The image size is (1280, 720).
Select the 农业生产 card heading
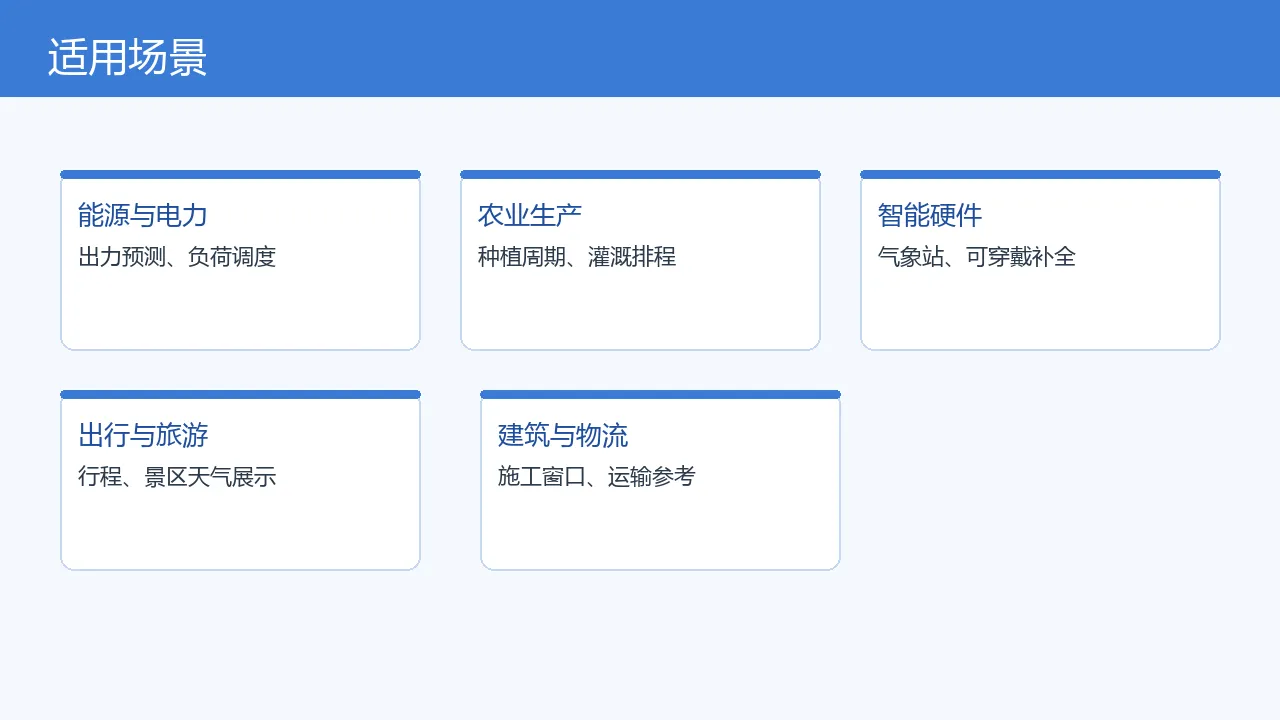click(530, 215)
